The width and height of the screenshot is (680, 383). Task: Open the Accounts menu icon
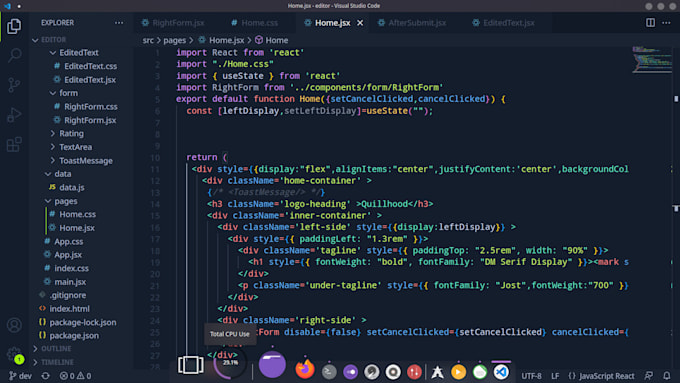(14, 325)
